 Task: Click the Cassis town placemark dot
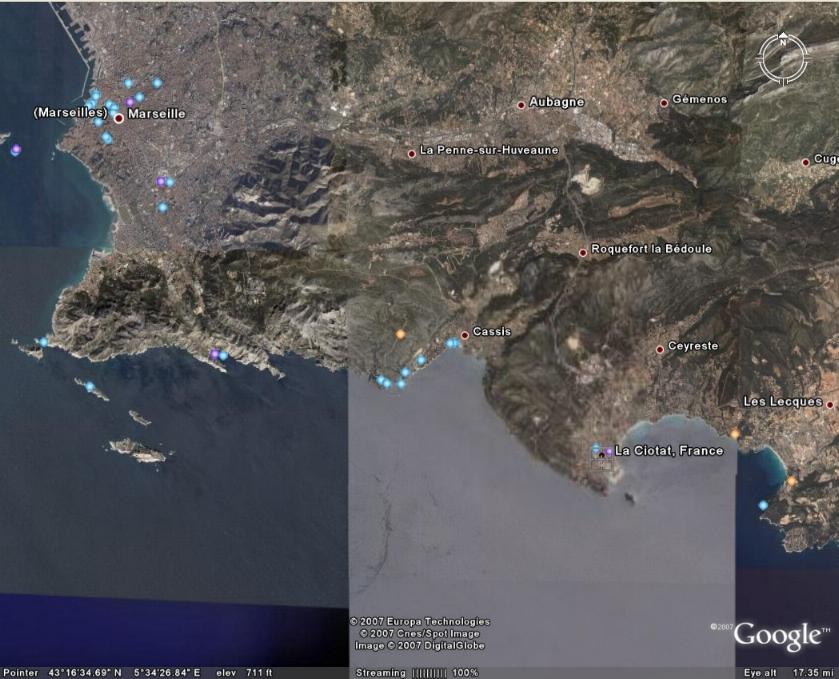(465, 335)
